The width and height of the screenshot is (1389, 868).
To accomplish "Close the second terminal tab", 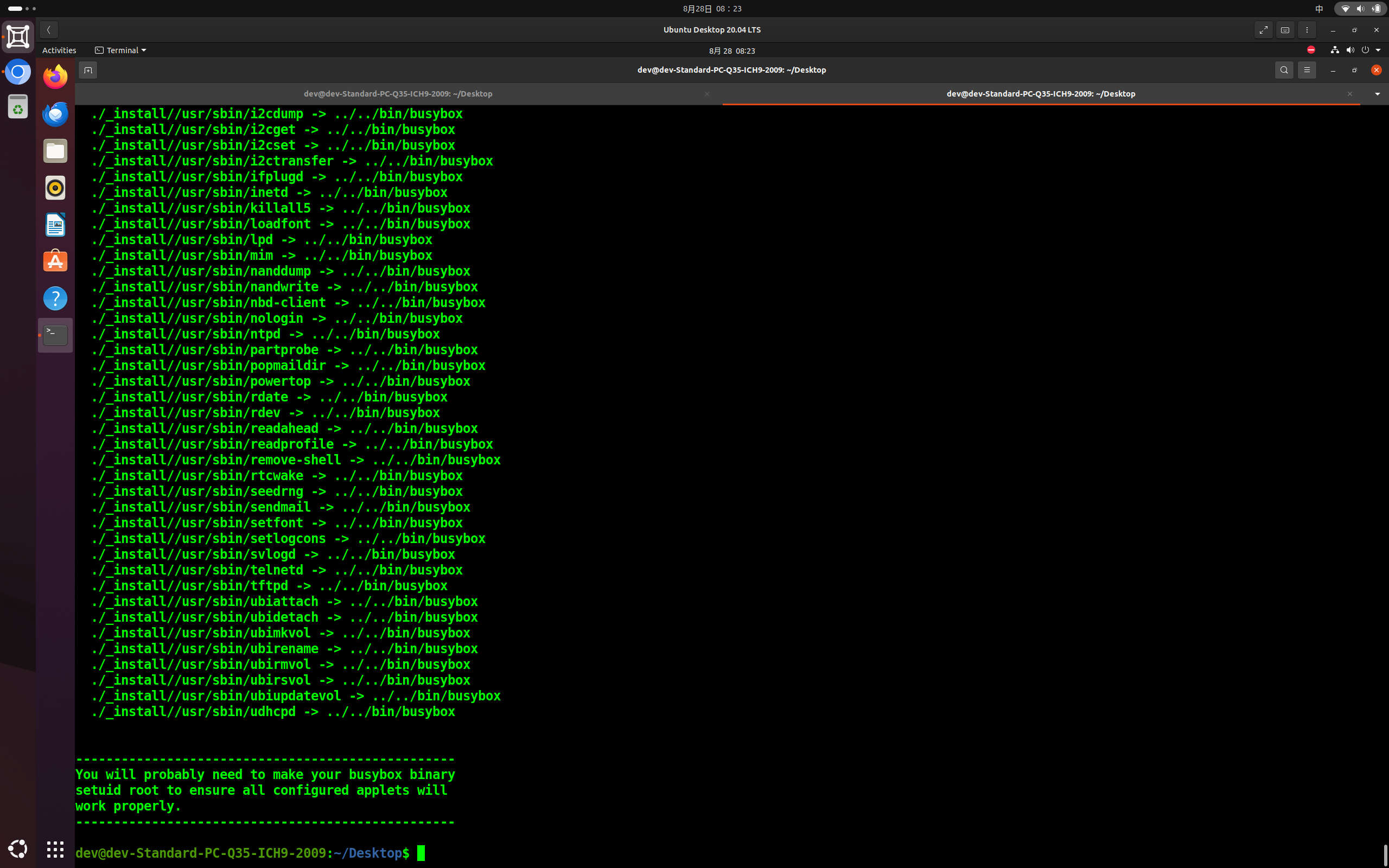I will 1350,93.
